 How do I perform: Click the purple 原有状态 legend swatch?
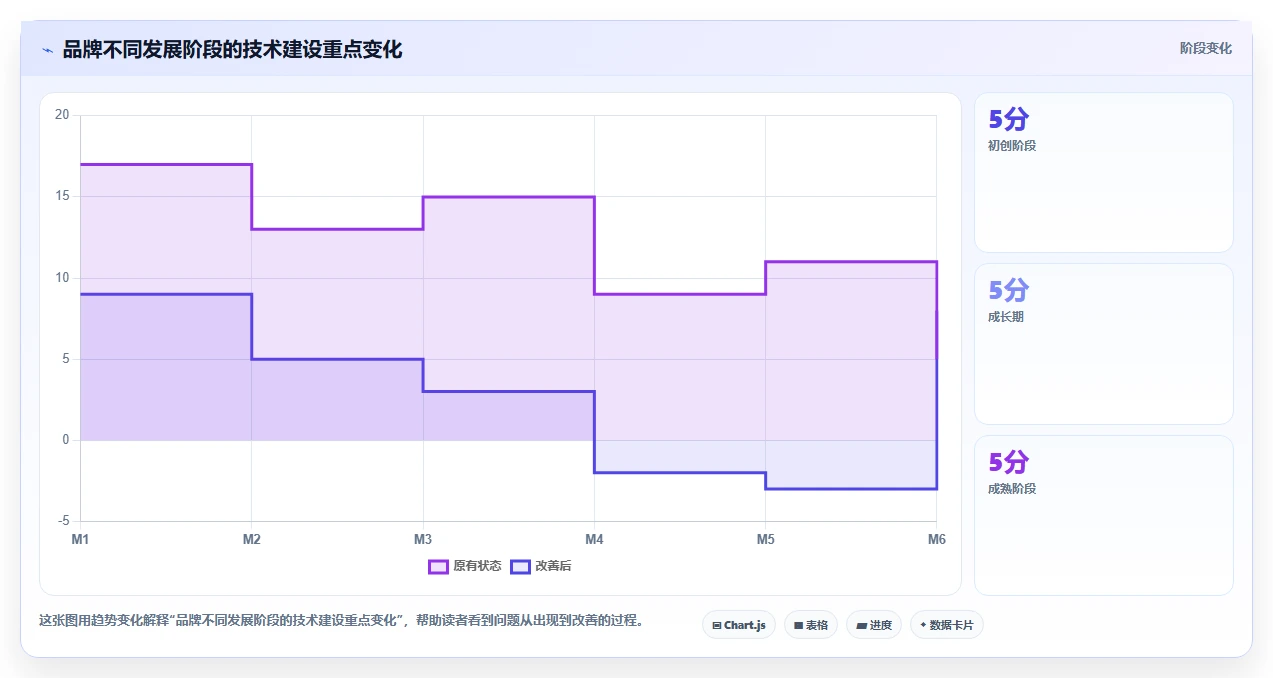(438, 566)
